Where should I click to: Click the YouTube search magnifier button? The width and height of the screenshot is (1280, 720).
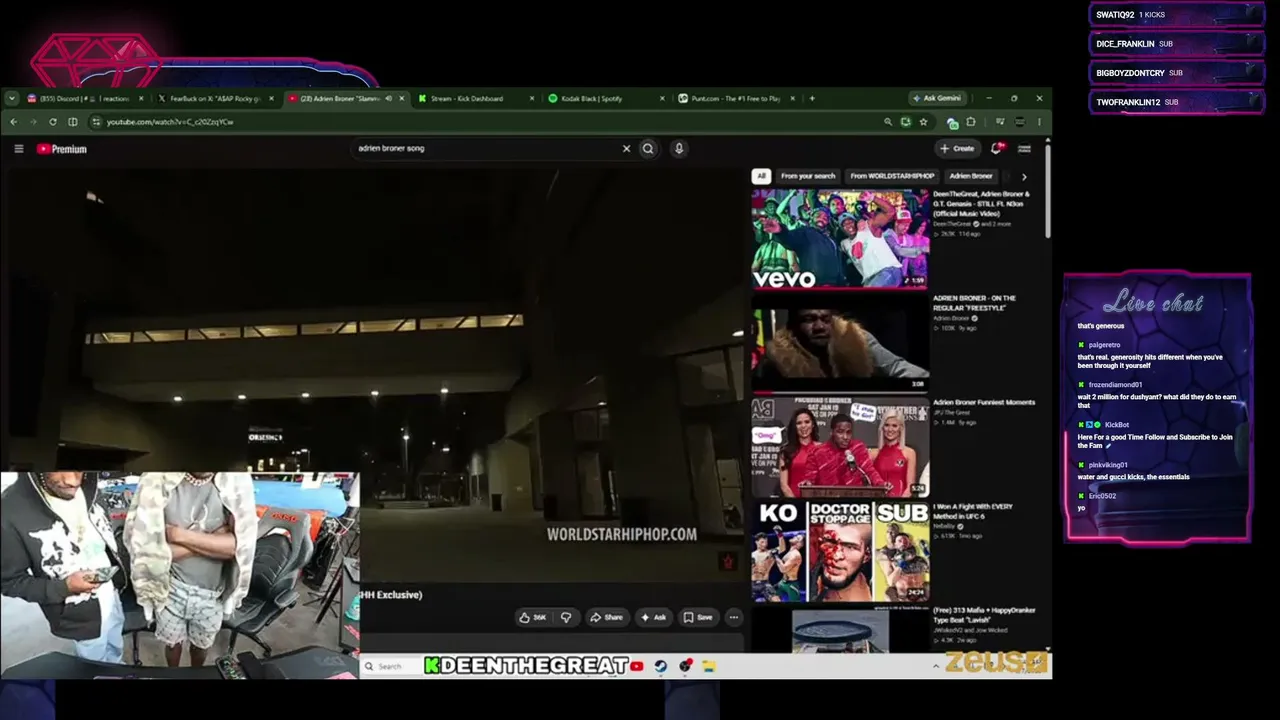pyautogui.click(x=648, y=148)
